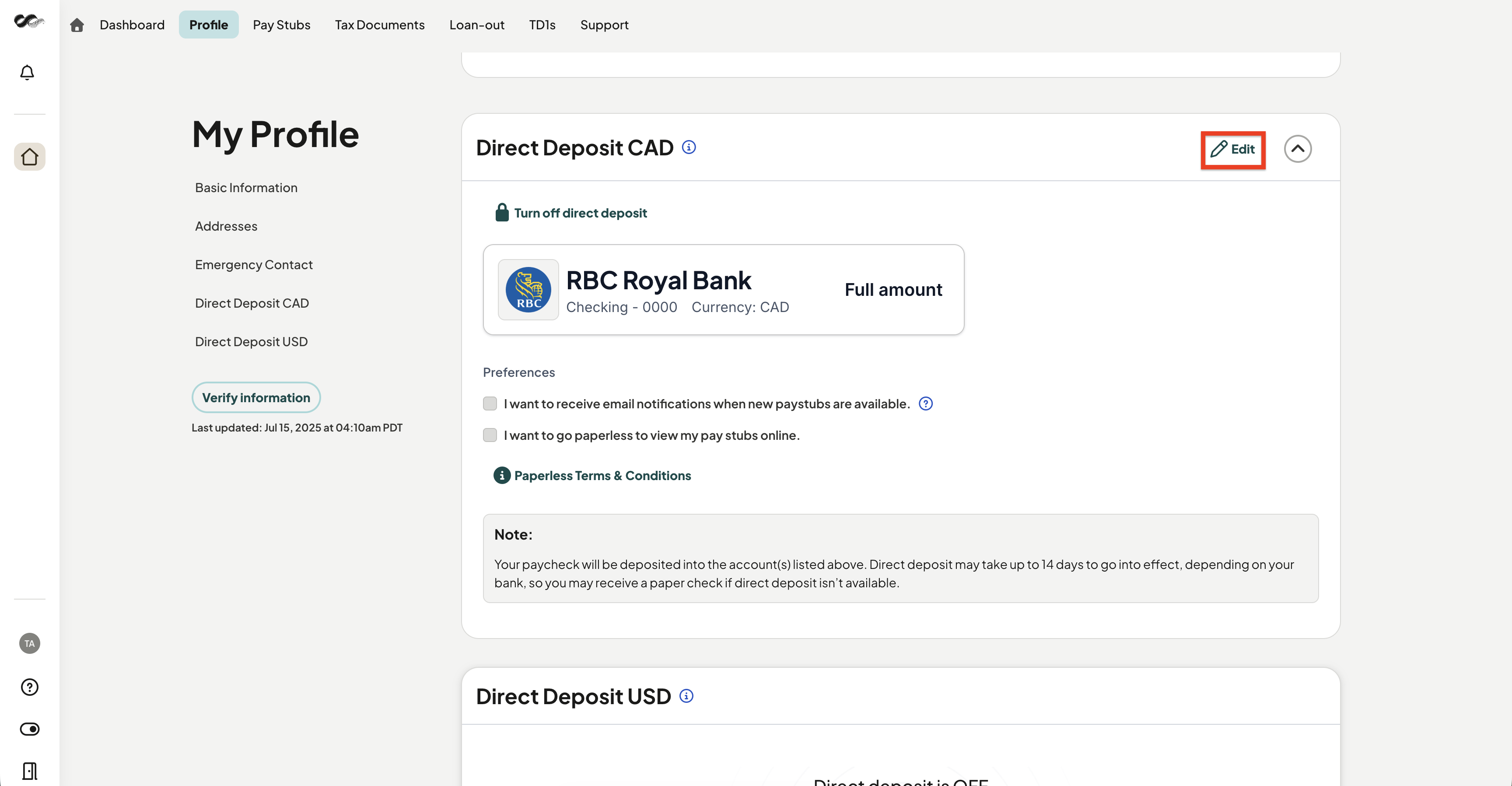Open the TD1s tab
The image size is (1512, 786).
[542, 25]
